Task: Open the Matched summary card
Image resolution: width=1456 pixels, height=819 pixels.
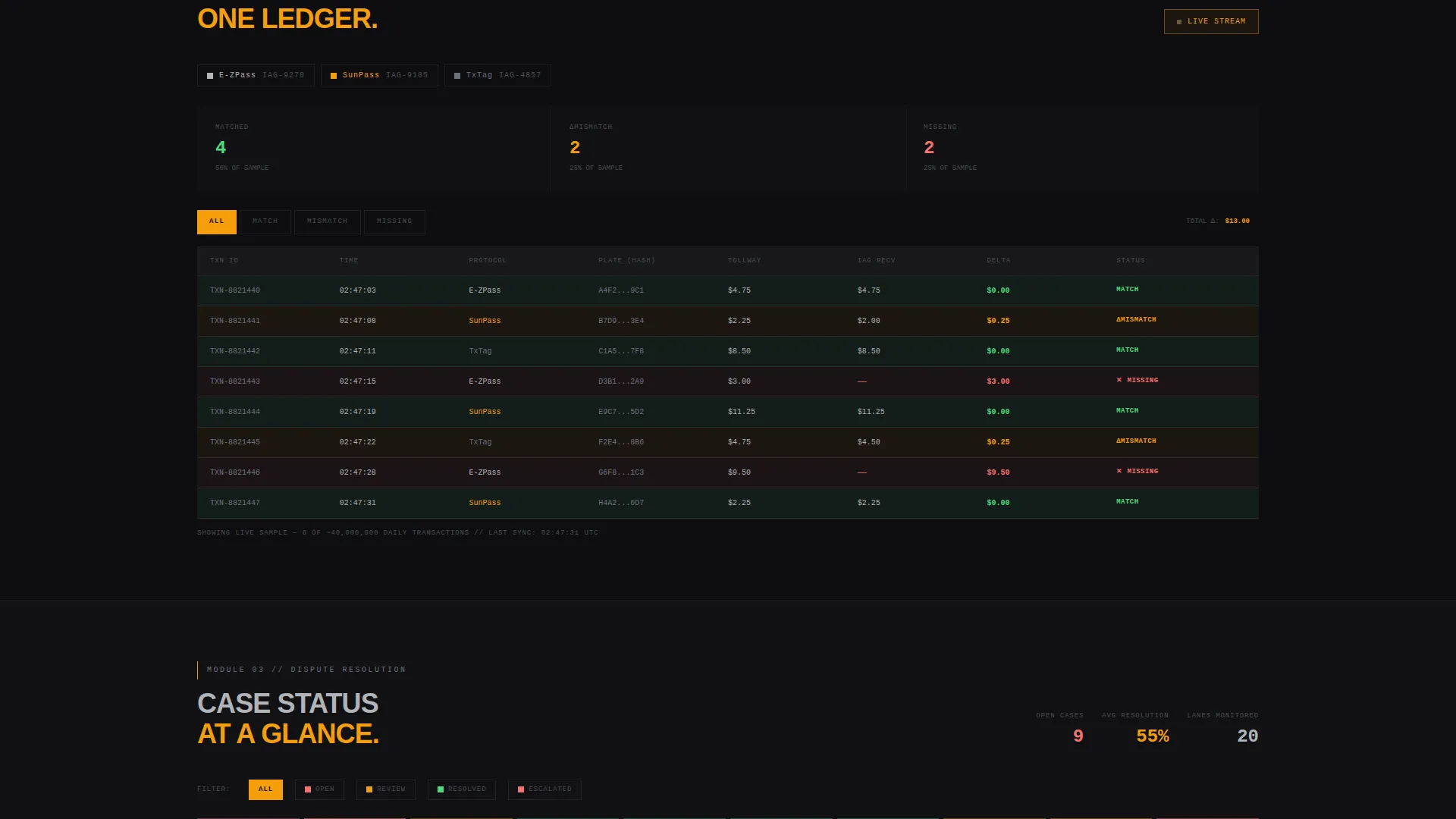Action: (x=374, y=148)
